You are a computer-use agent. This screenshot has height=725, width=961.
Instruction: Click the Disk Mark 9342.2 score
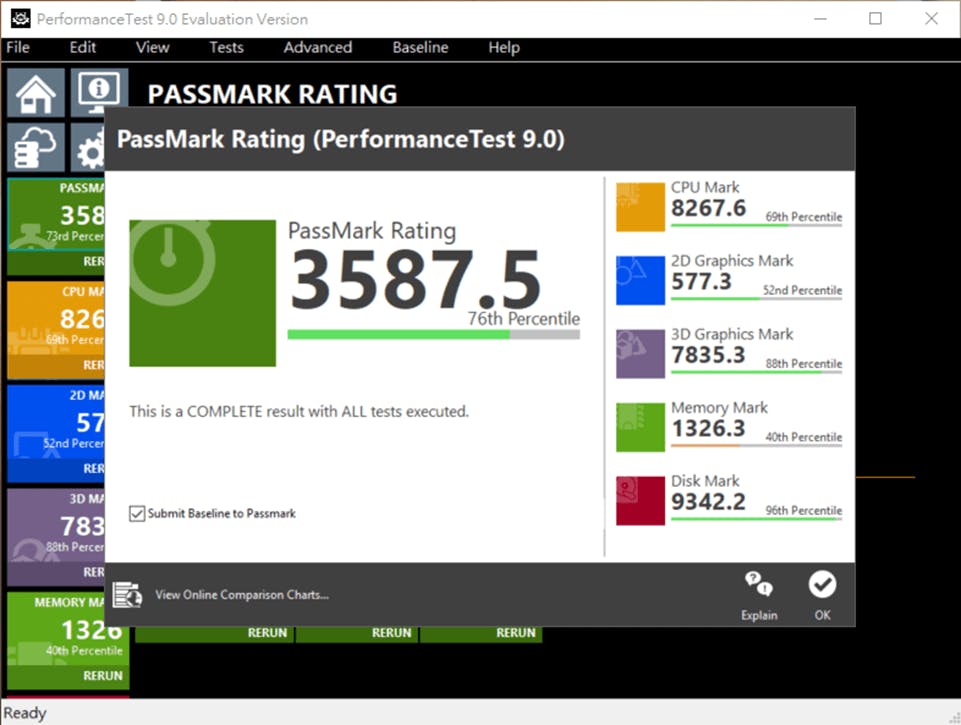(708, 503)
